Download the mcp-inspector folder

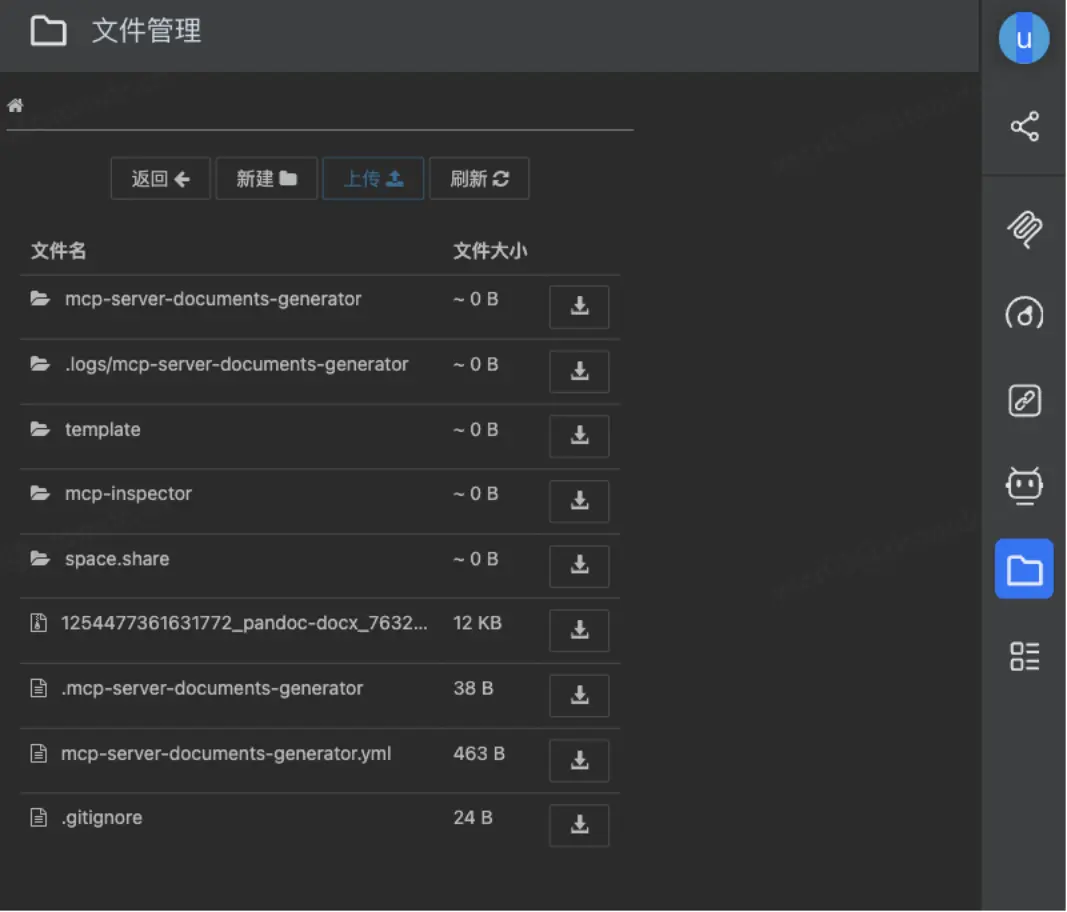click(x=579, y=502)
